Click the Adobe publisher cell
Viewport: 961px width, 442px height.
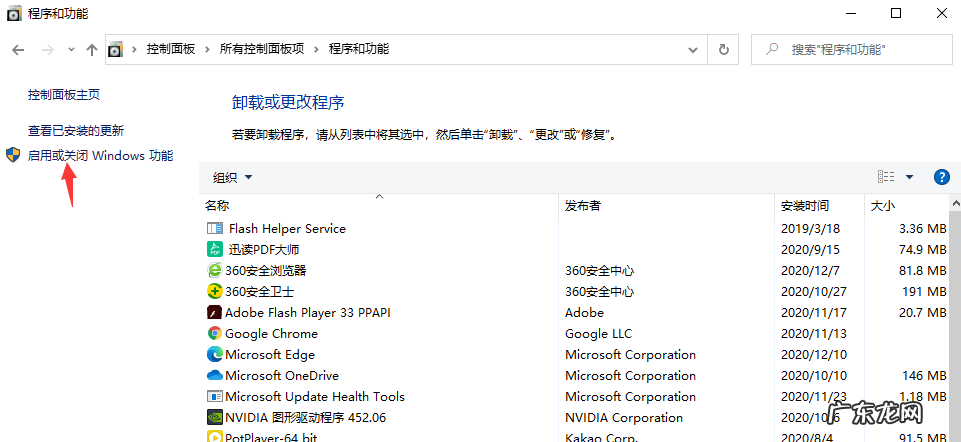tap(584, 313)
